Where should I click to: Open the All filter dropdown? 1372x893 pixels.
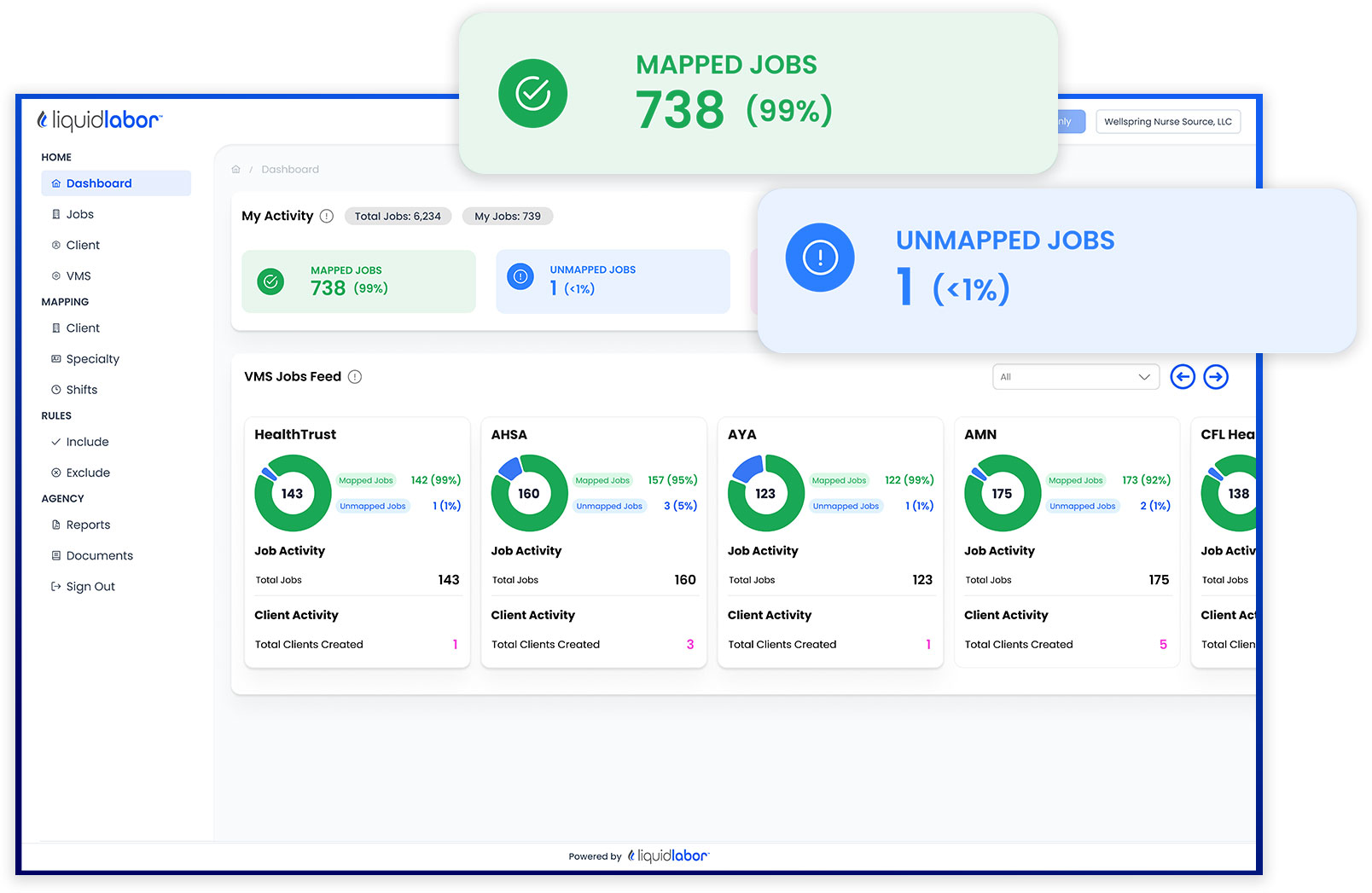pyautogui.click(x=1076, y=376)
